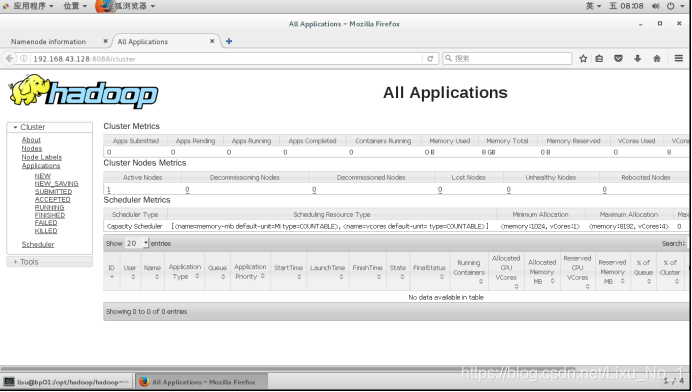Click the Hadoop elephant logo
Image resolution: width=692 pixels, height=392 pixels.
(83, 91)
